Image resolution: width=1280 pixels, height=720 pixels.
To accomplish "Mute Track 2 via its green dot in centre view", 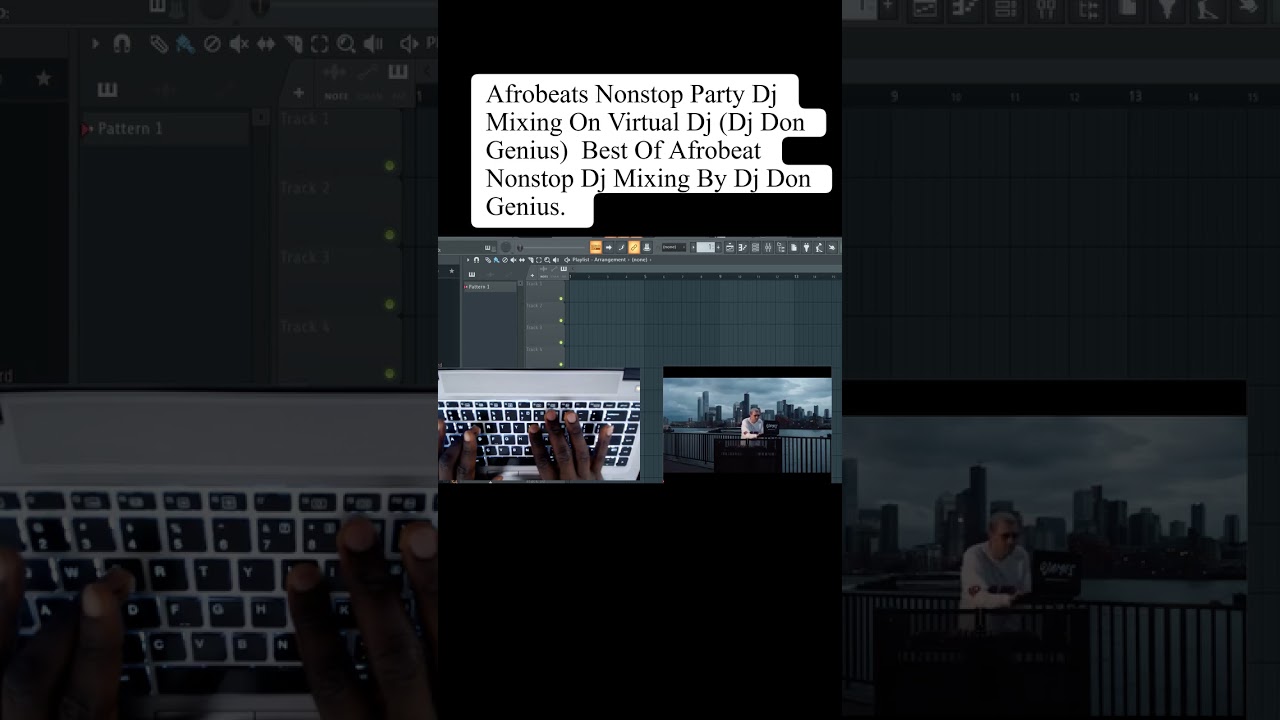I will pos(561,320).
